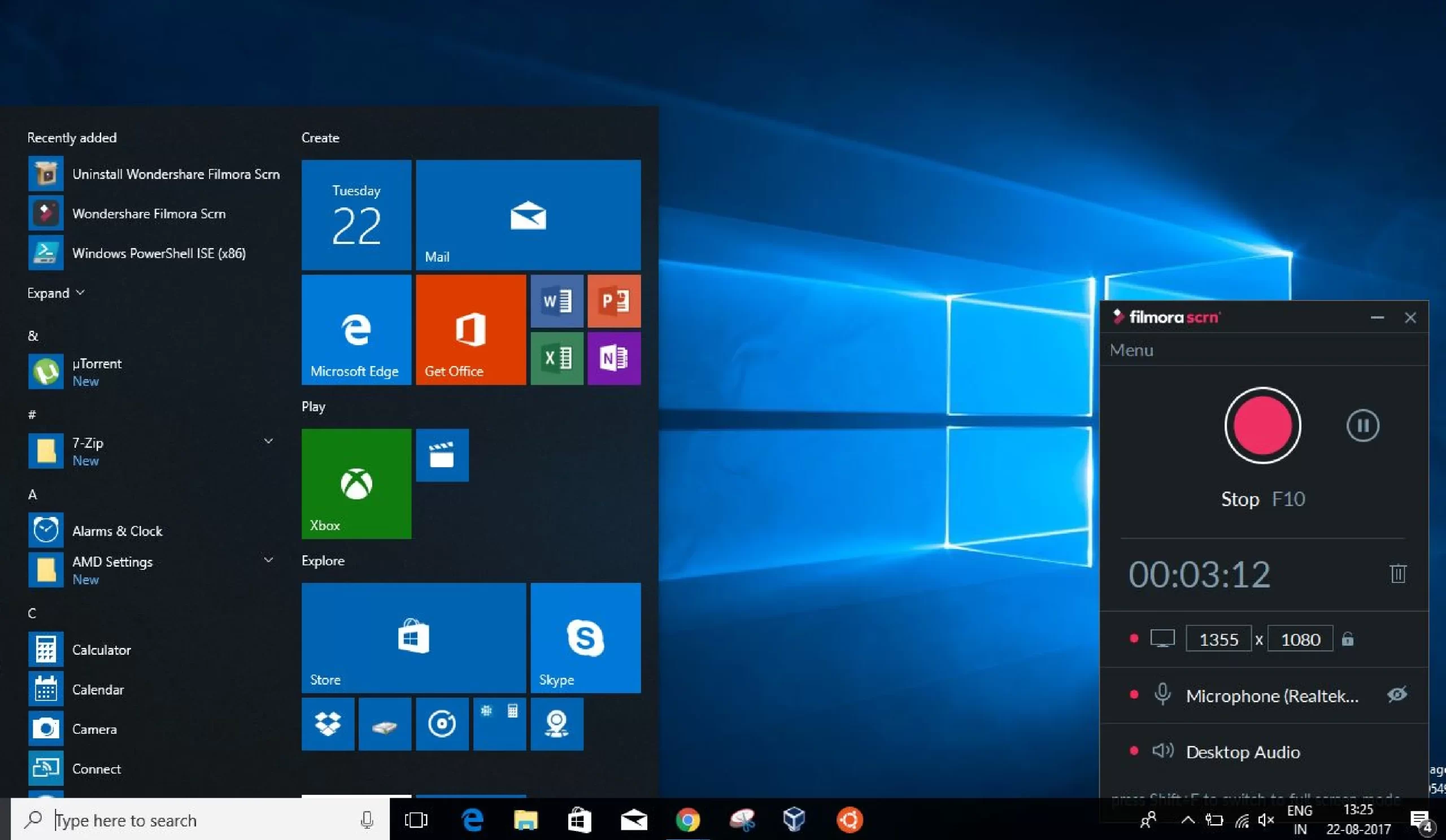This screenshot has height=840, width=1446.
Task: Expand the Recently added list
Action: (56, 293)
